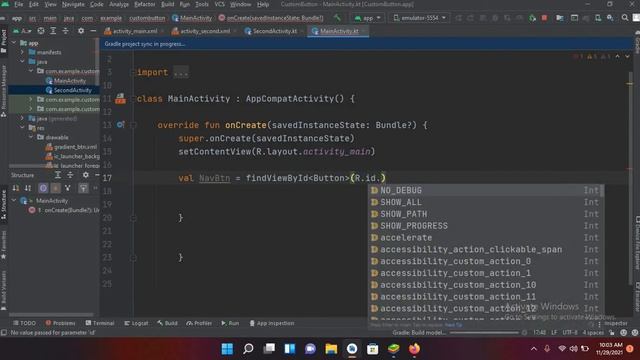Select SHOW_PROGRESS completion suggestion
This screenshot has width=640, height=360.
point(486,226)
